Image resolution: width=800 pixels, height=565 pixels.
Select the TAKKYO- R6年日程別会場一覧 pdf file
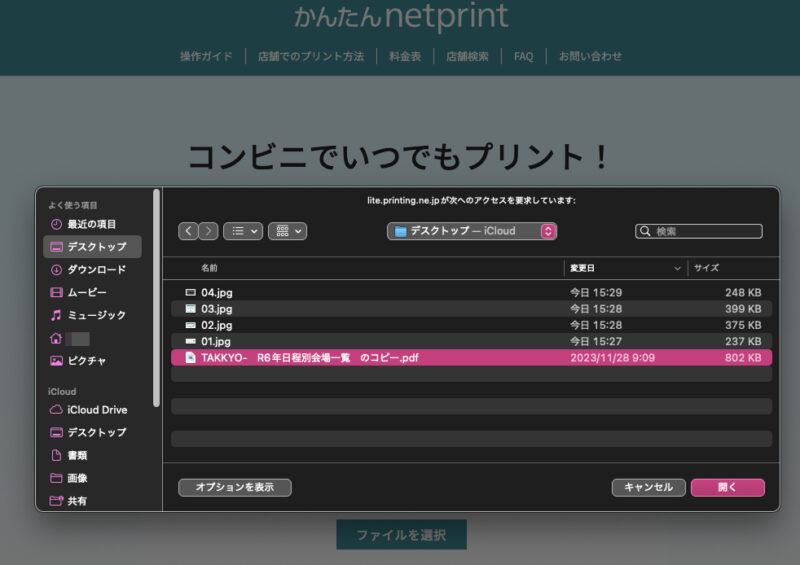tap(471, 358)
